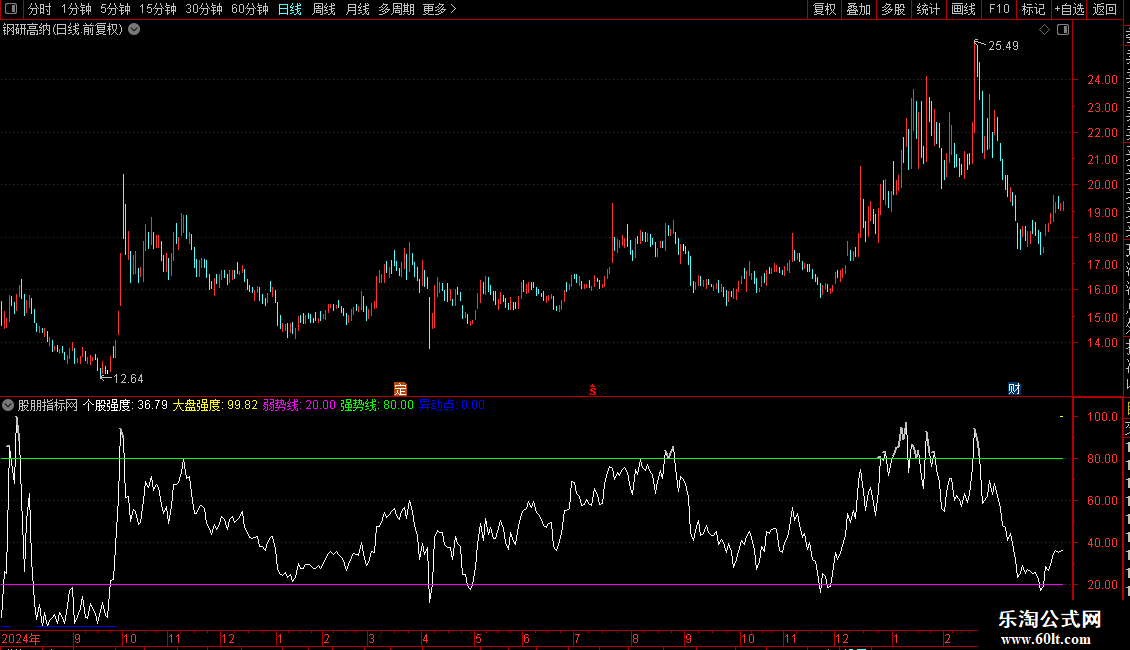This screenshot has height=650, width=1130.
Task: Open the dropdown beside 钢研高纳(日线.前复权)
Action: (134, 30)
